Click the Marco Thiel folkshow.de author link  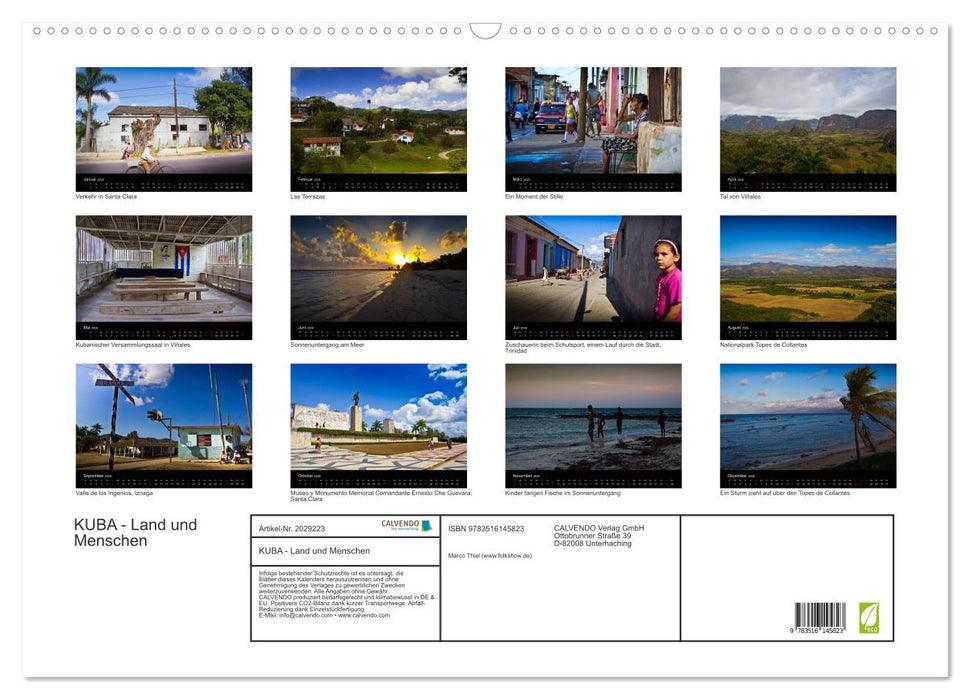[x=490, y=556]
